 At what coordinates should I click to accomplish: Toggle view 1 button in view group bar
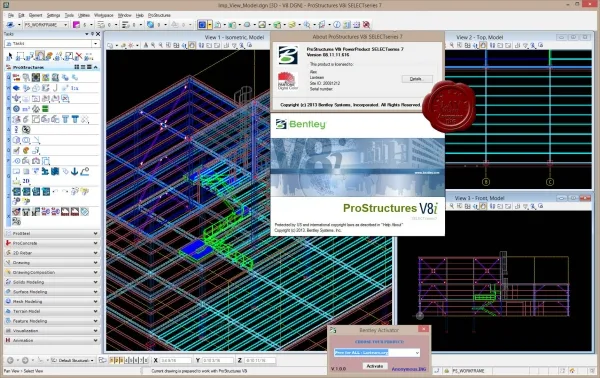[x=112, y=360]
